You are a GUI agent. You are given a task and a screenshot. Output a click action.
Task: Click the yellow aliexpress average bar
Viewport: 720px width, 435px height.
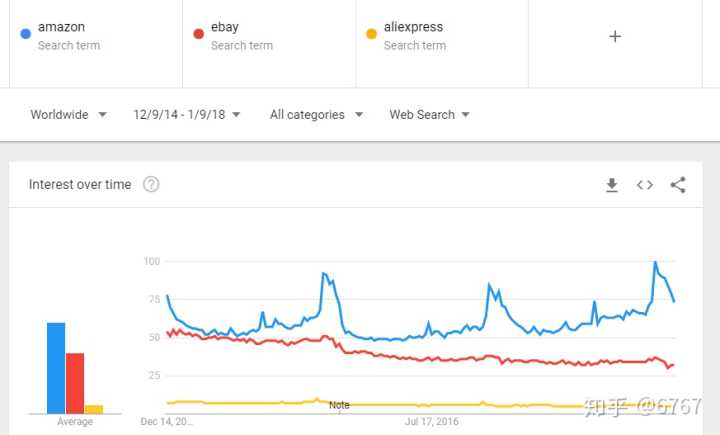click(94, 409)
